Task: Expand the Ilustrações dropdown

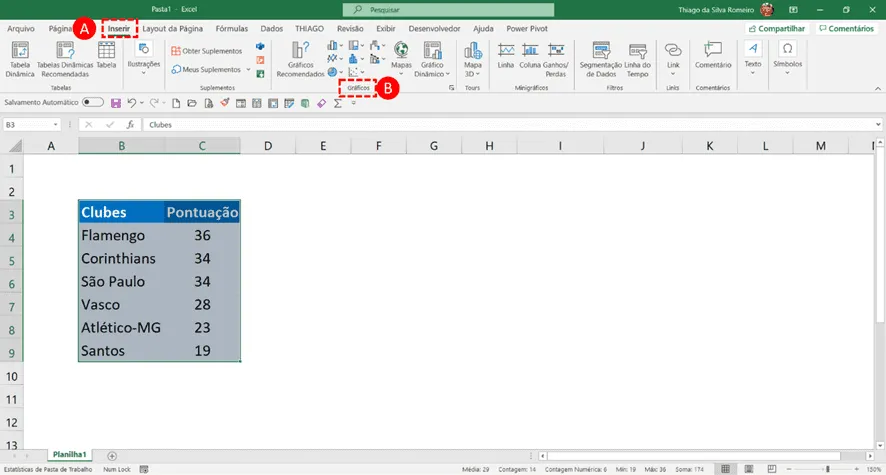Action: [x=144, y=58]
